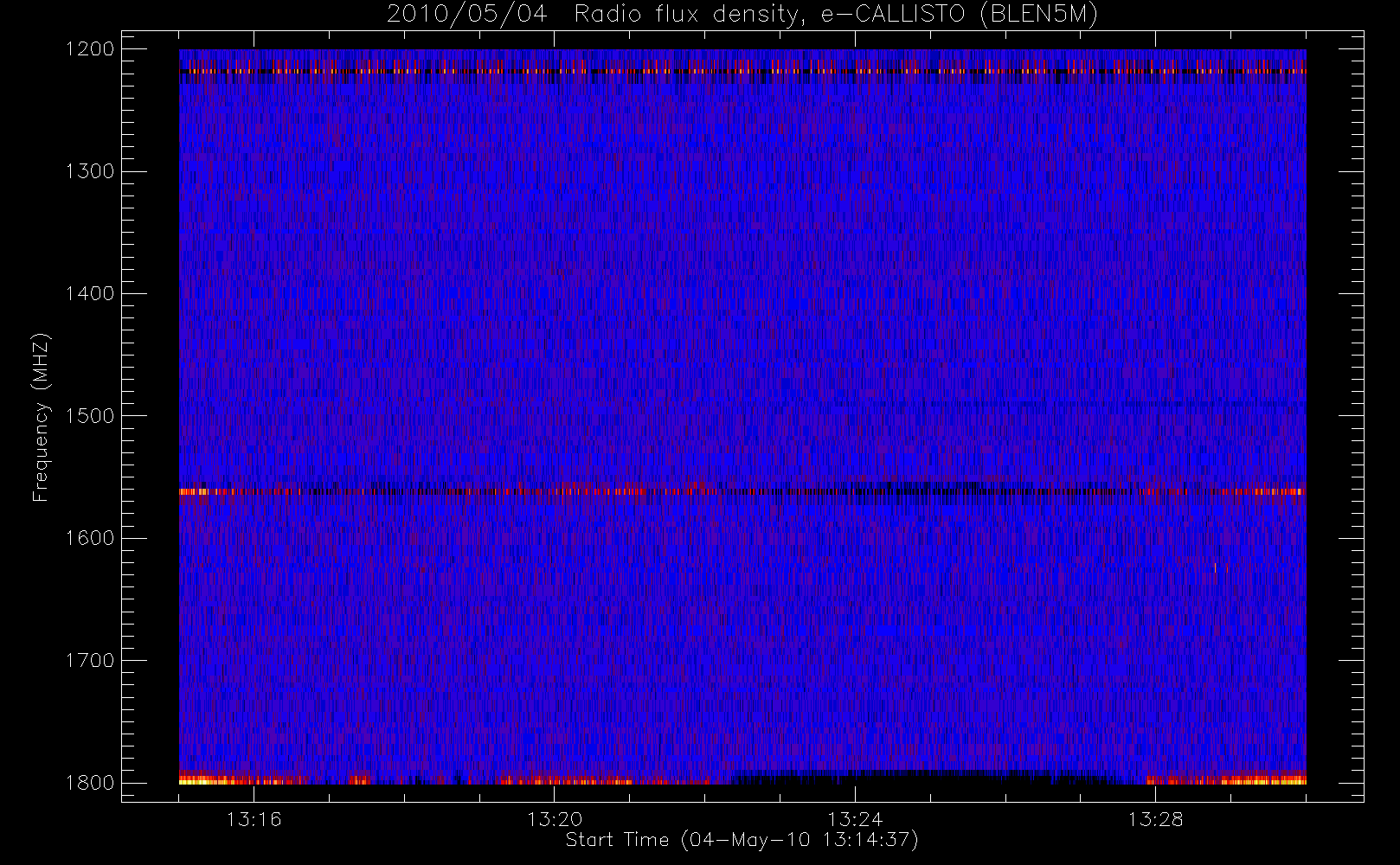
Task: Click the spectrogram plot area
Action: point(742,417)
